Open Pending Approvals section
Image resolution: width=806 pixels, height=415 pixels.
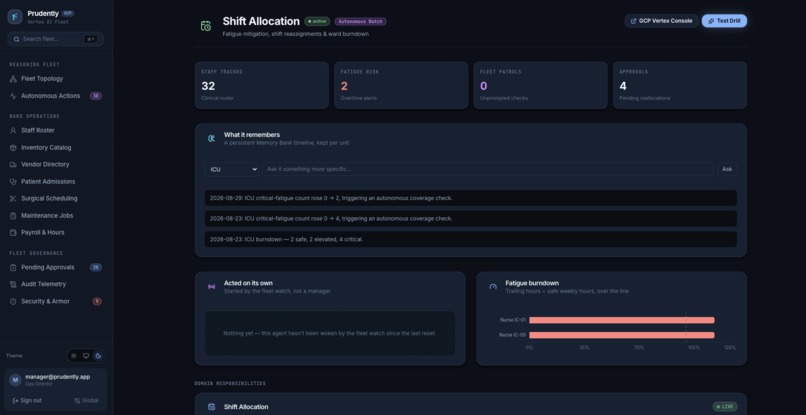pos(56,267)
